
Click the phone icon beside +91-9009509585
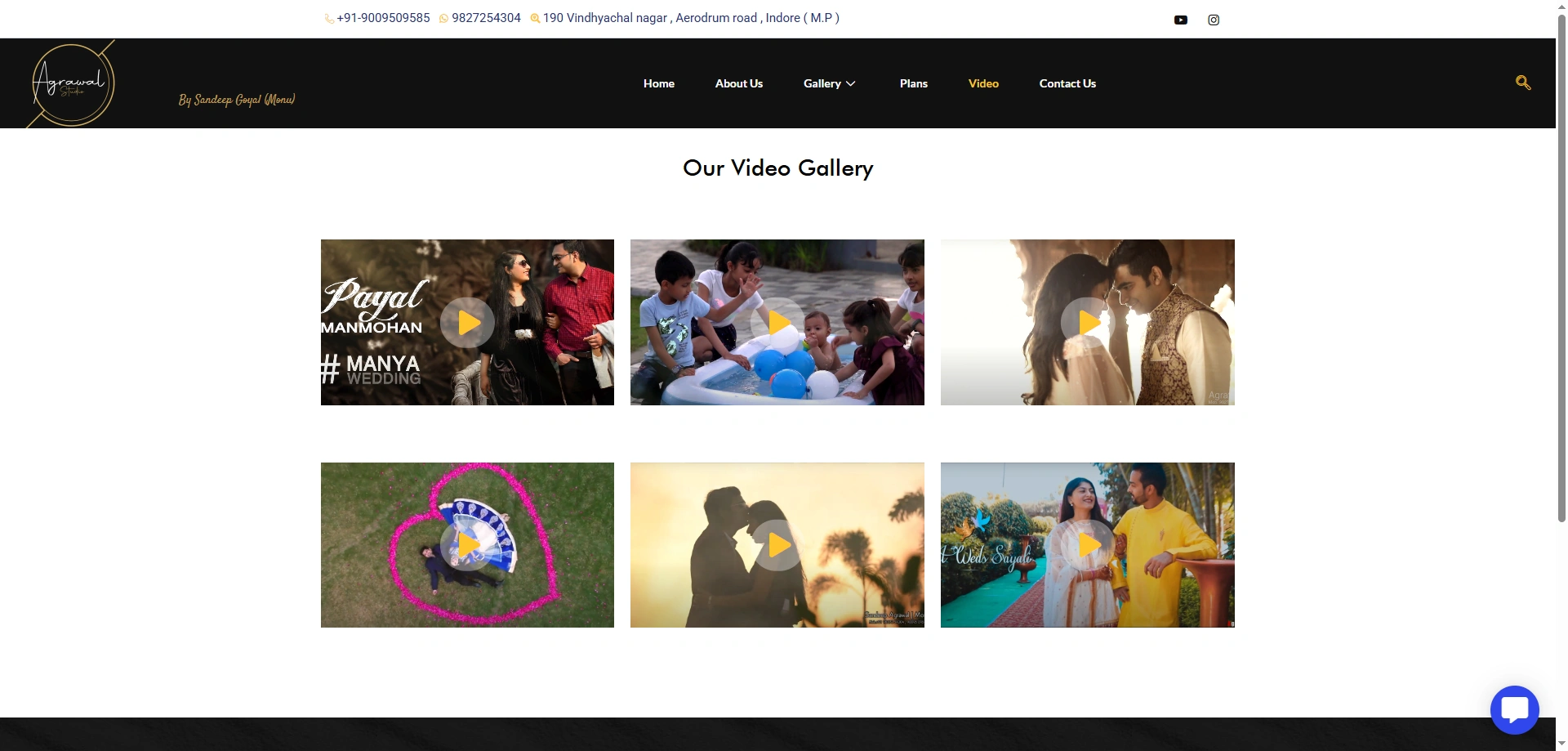[x=329, y=19]
